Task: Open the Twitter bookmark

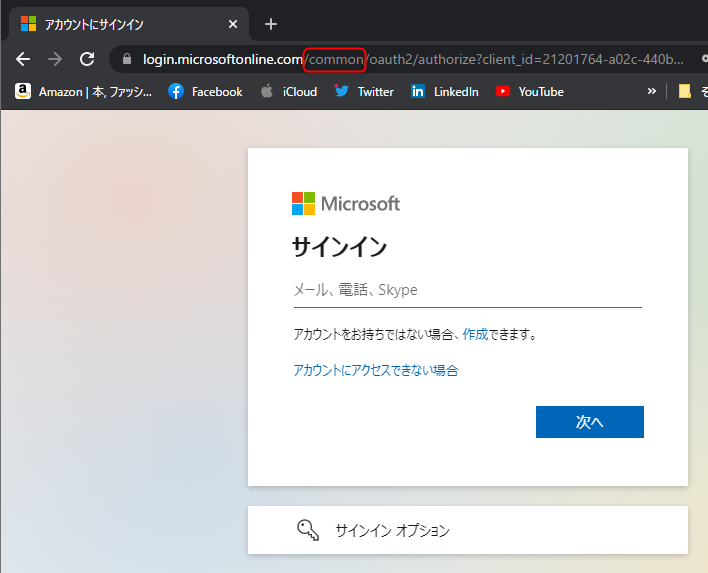Action: click(x=364, y=92)
